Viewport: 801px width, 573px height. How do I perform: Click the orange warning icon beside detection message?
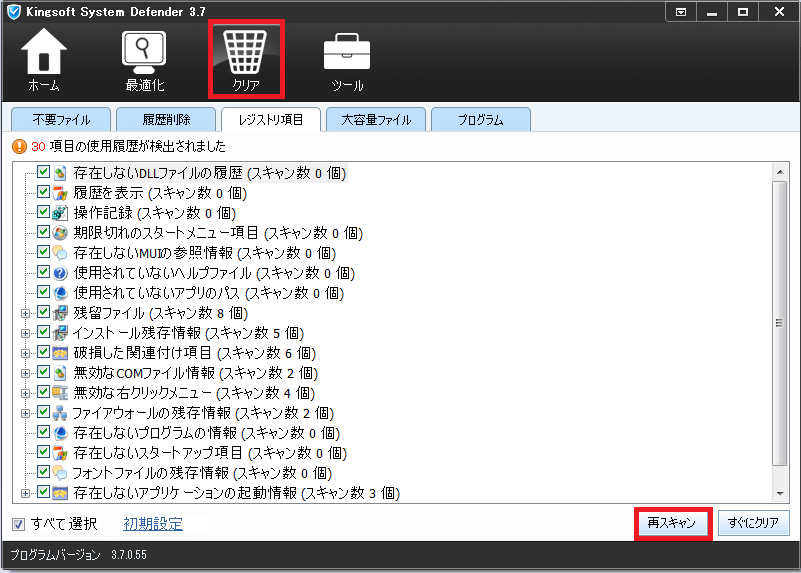pyautogui.click(x=19, y=146)
